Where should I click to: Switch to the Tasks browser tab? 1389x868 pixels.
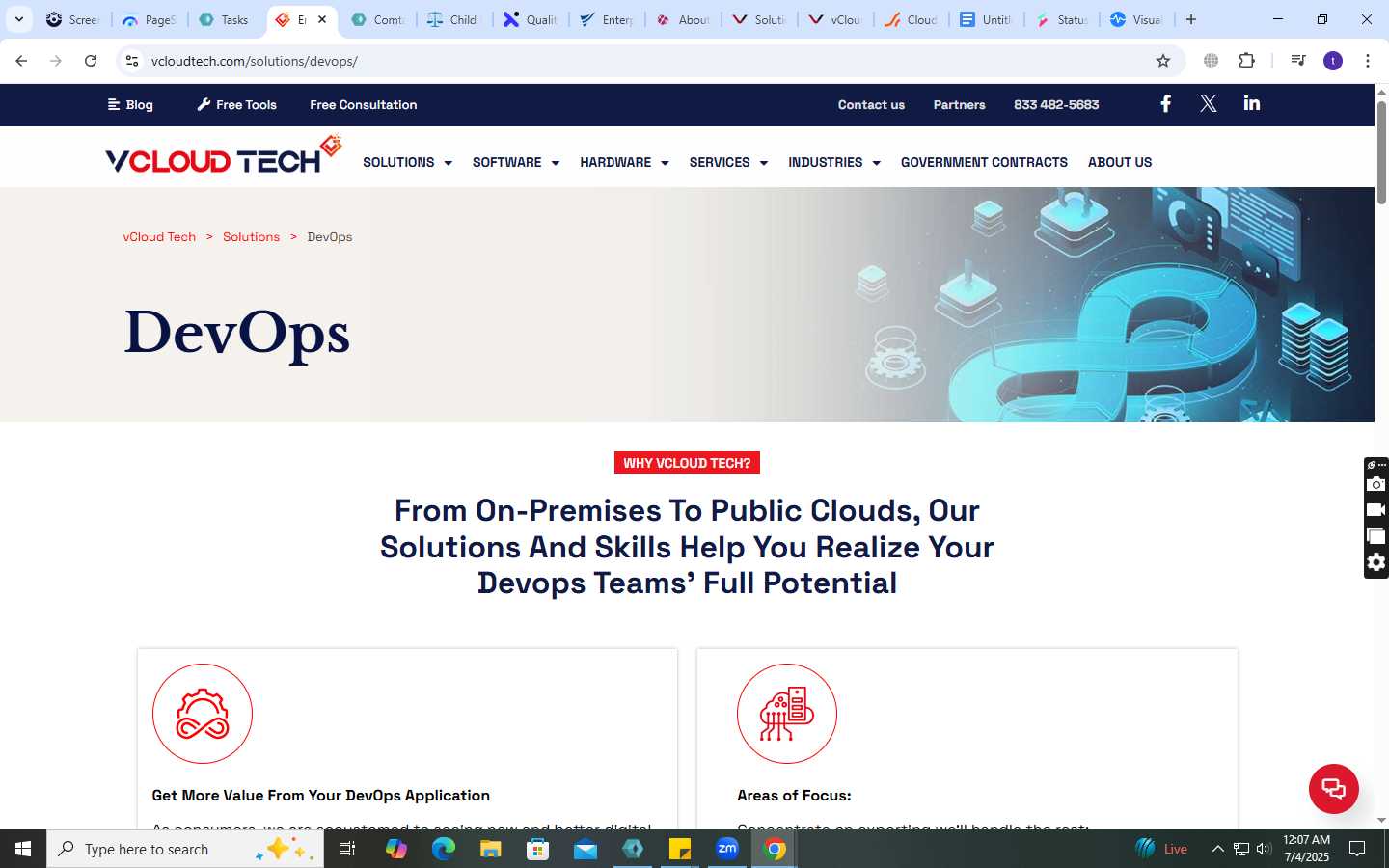[x=224, y=19]
